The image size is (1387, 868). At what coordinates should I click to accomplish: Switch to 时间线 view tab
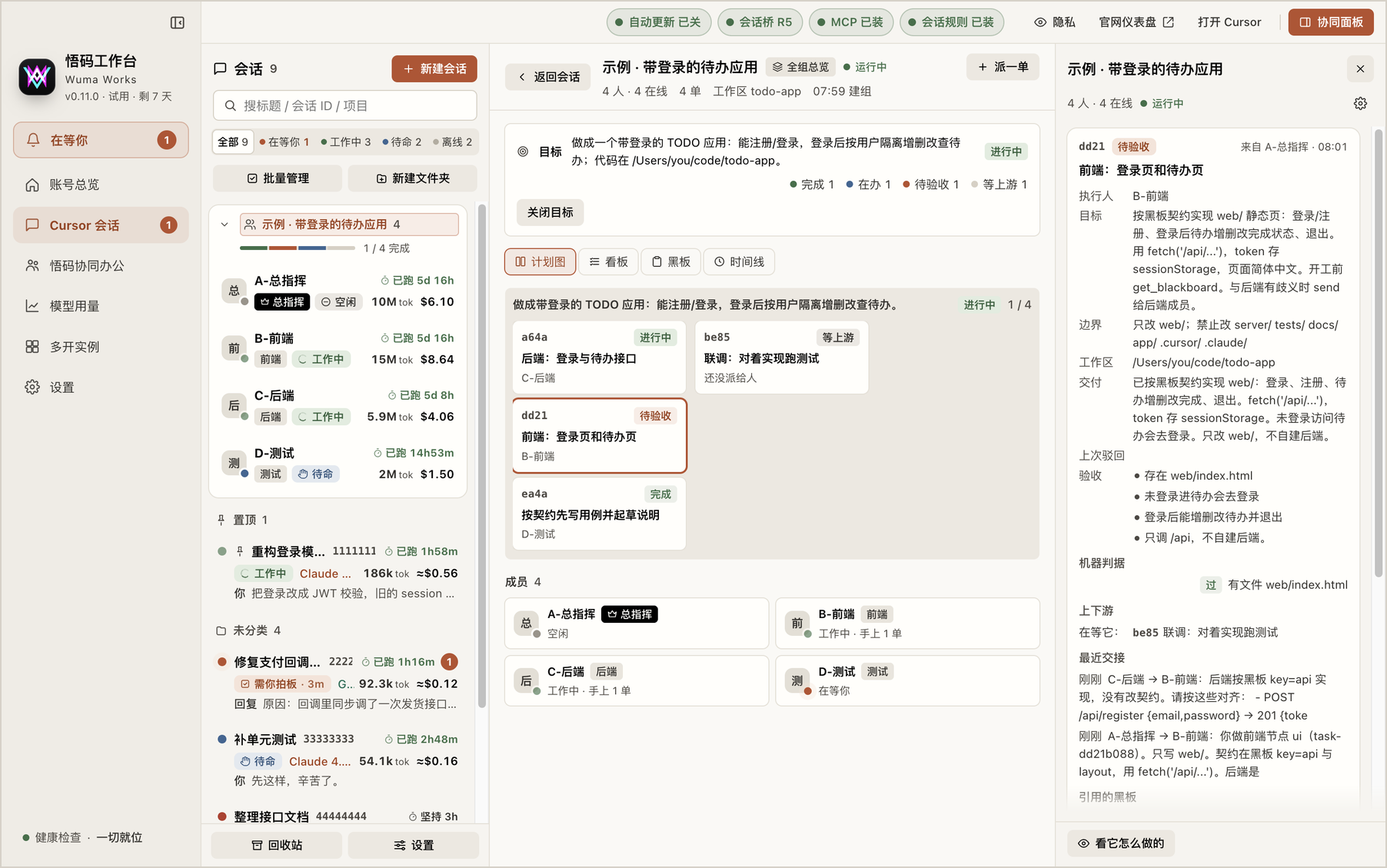click(x=739, y=262)
